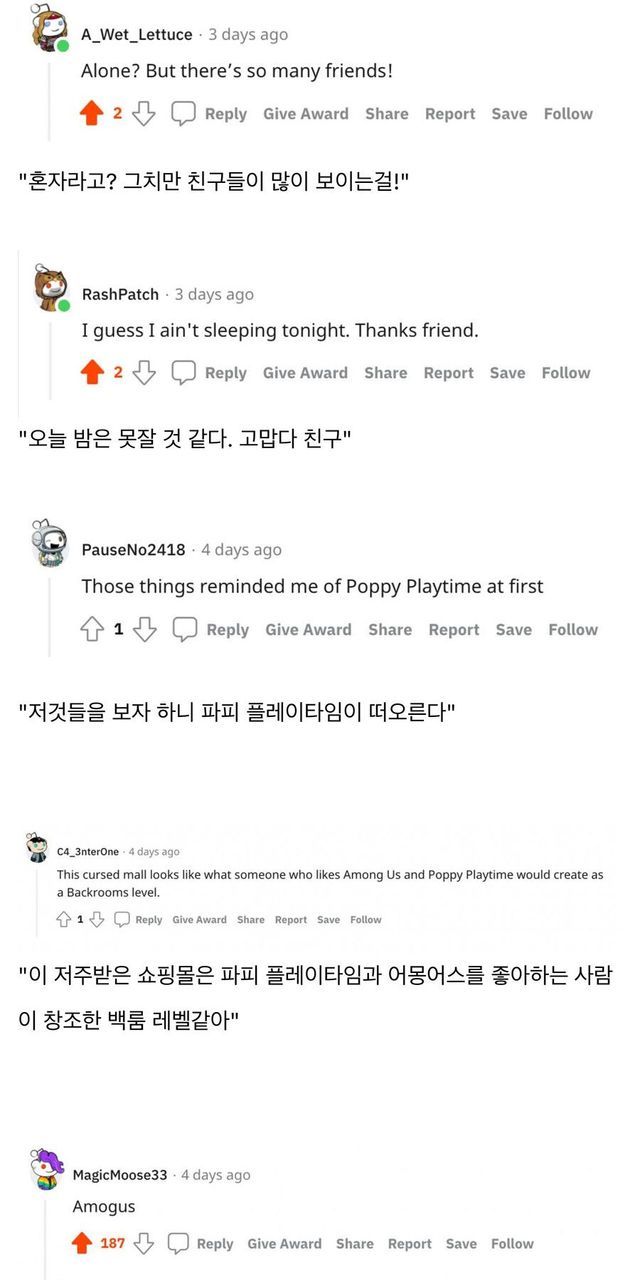Click the upvote arrow on C4_3nterOne's comment

point(64,920)
